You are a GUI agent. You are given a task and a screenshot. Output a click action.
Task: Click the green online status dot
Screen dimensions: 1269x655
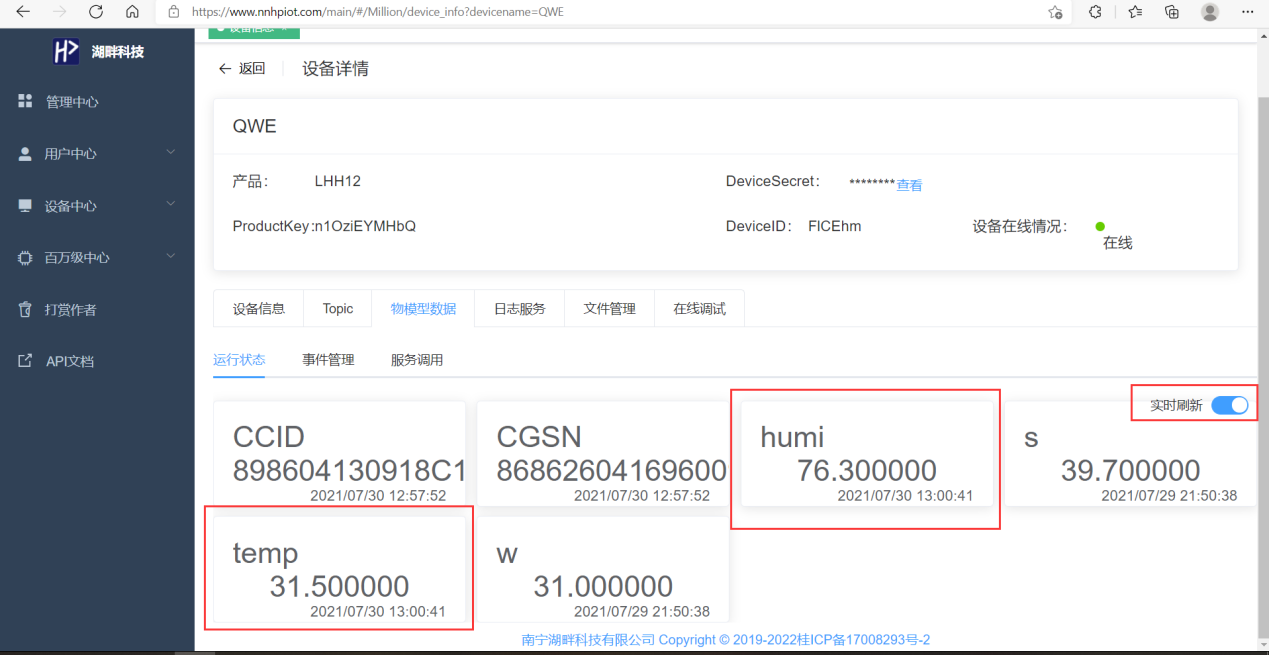tap(1100, 226)
